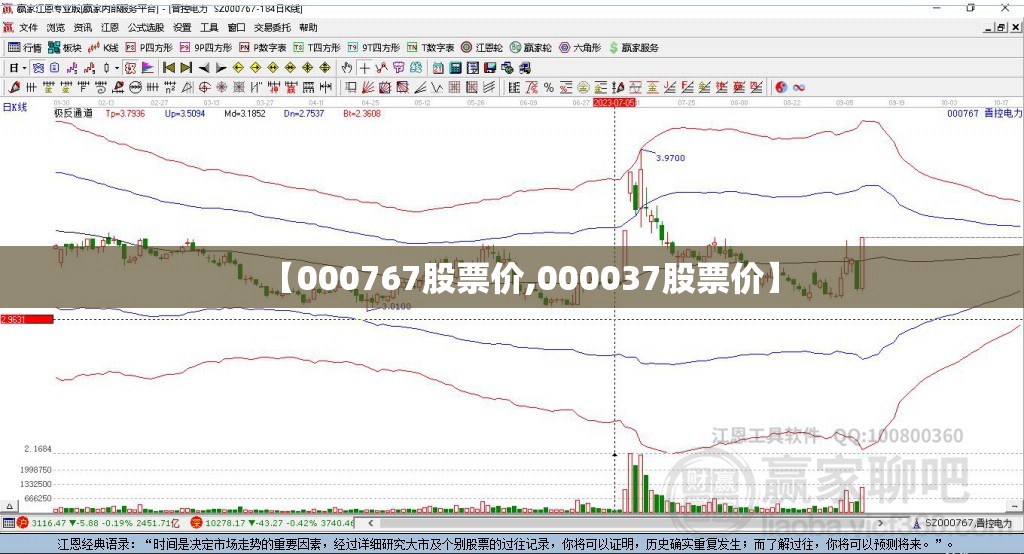The width and height of the screenshot is (1024, 554).
Task: Click the Dn=2.7537 indicator value
Action: pyautogui.click(x=304, y=114)
